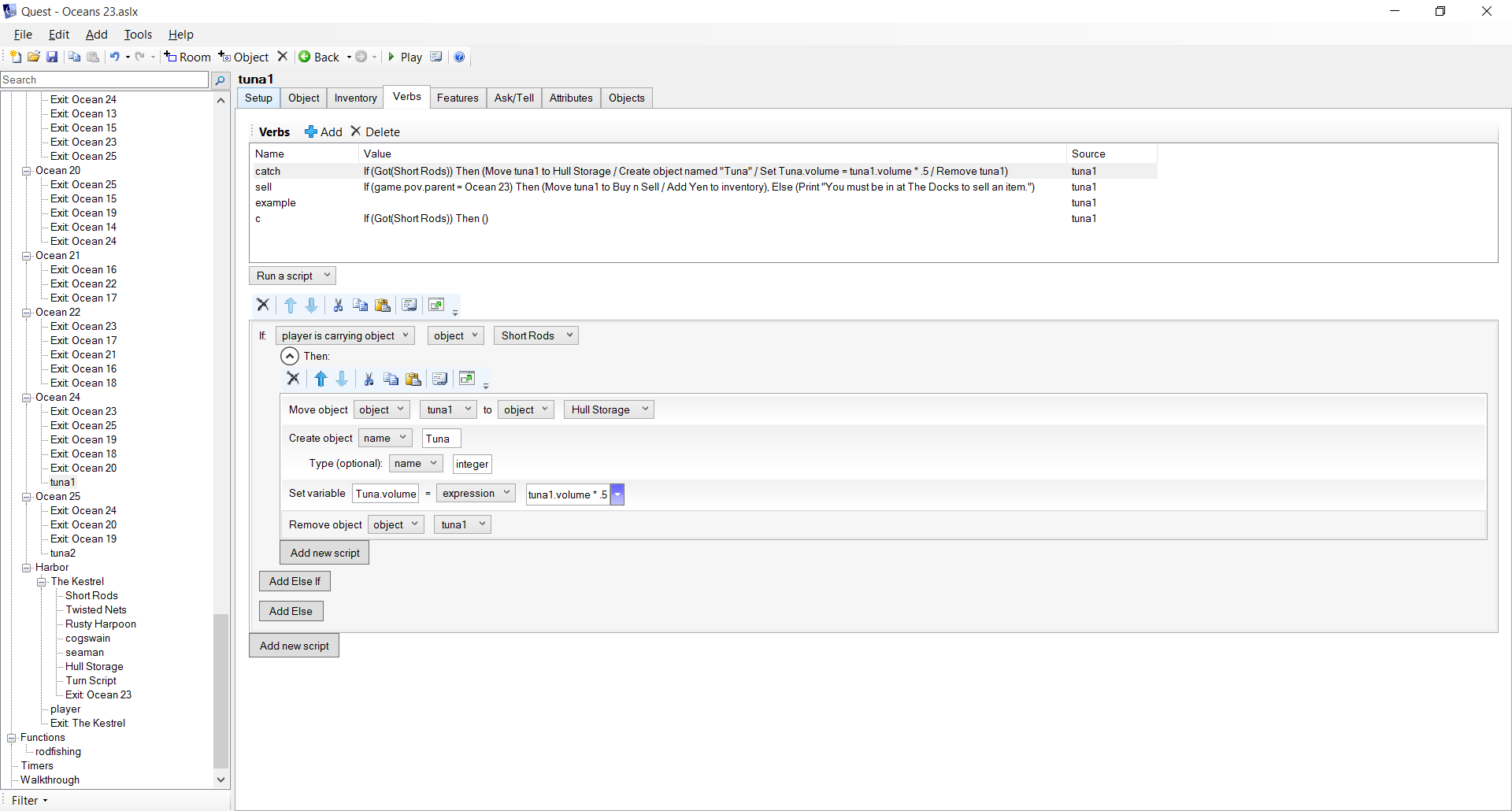The image size is (1512, 811).
Task: Click the scissors Cut icon in Then toolbar
Action: pos(369,380)
